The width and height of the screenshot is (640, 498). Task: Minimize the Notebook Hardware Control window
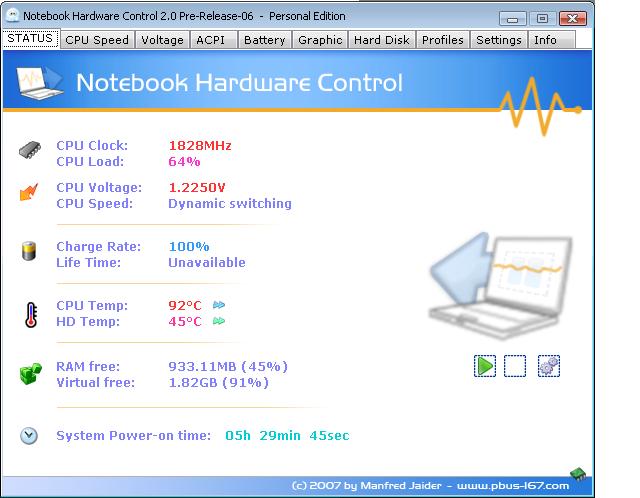coord(513,18)
